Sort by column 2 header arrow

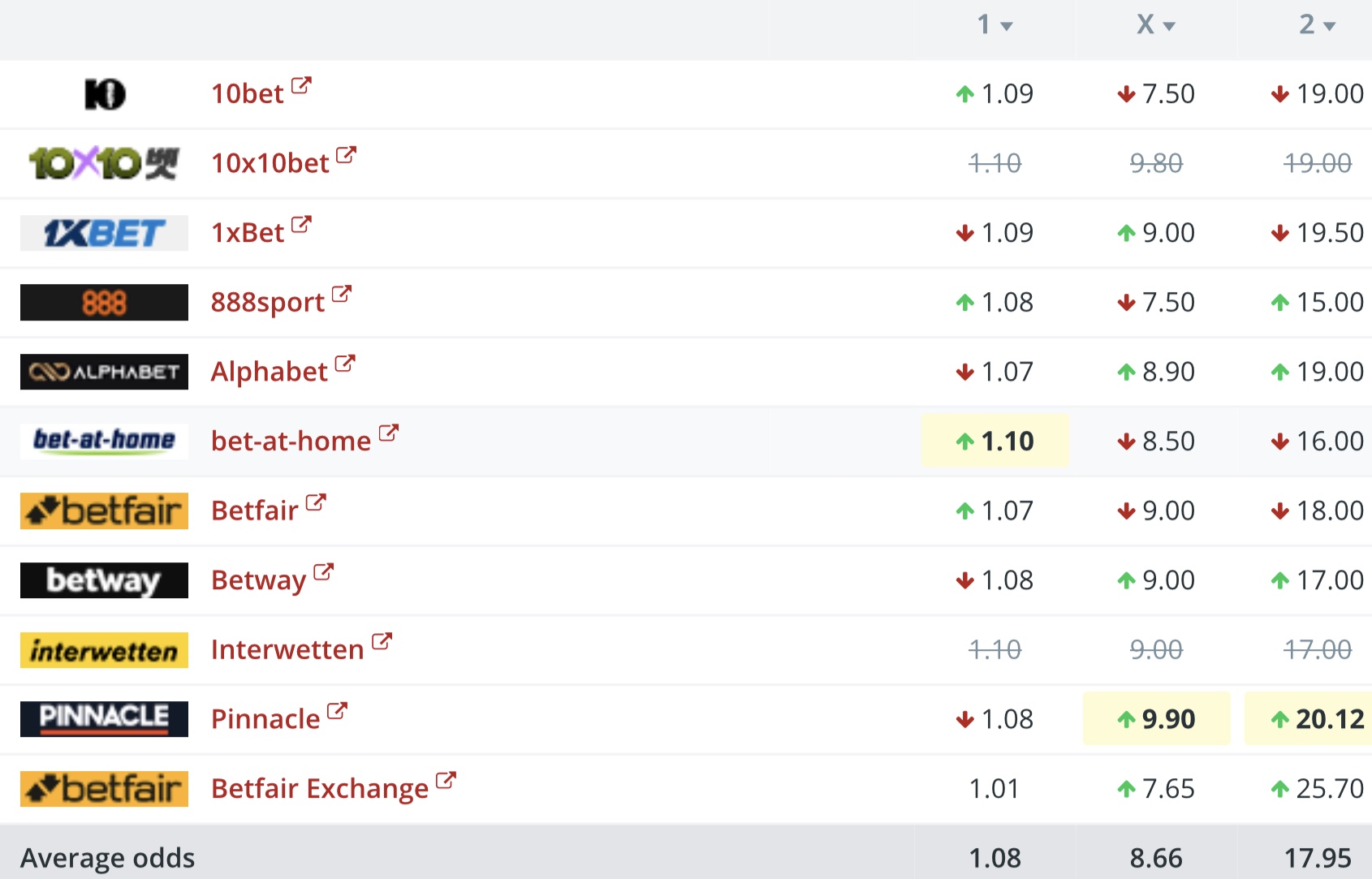pos(1329,26)
